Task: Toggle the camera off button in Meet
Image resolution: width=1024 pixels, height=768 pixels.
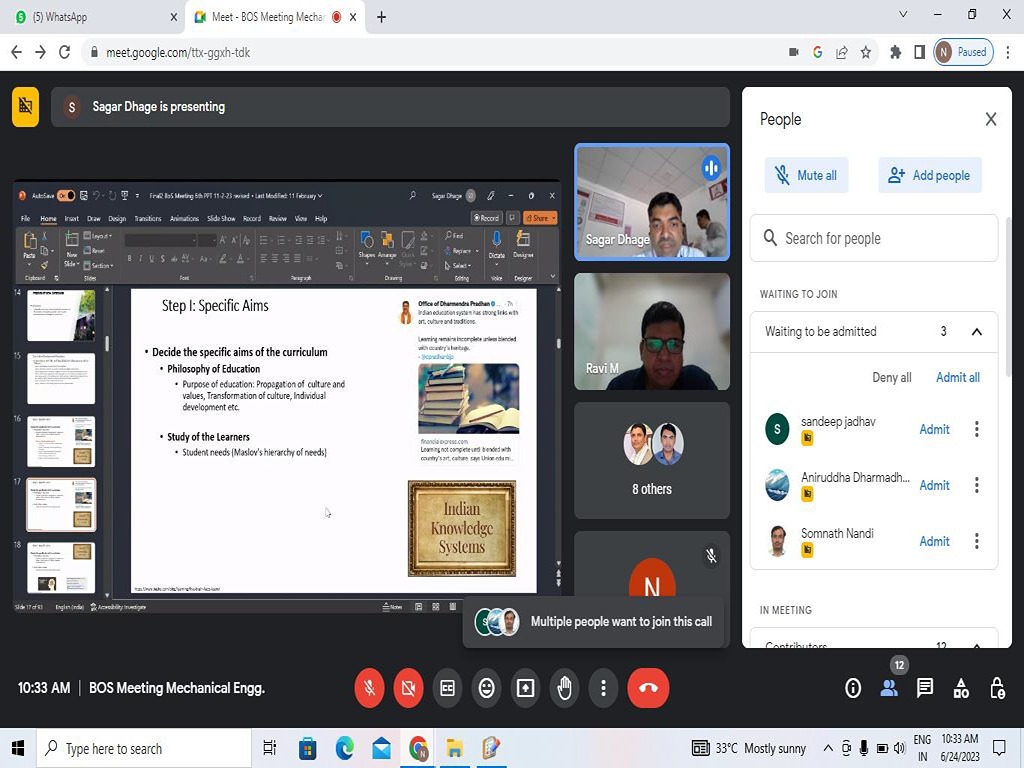Action: 409,688
